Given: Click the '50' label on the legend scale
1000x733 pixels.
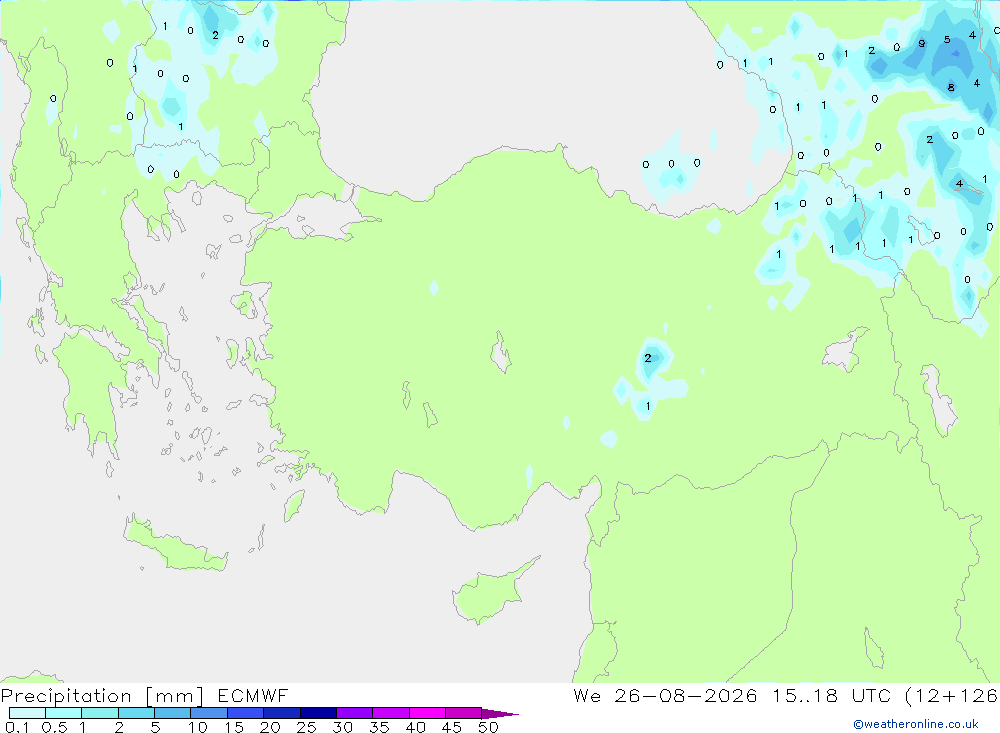Looking at the screenshot, I should pyautogui.click(x=488, y=727).
